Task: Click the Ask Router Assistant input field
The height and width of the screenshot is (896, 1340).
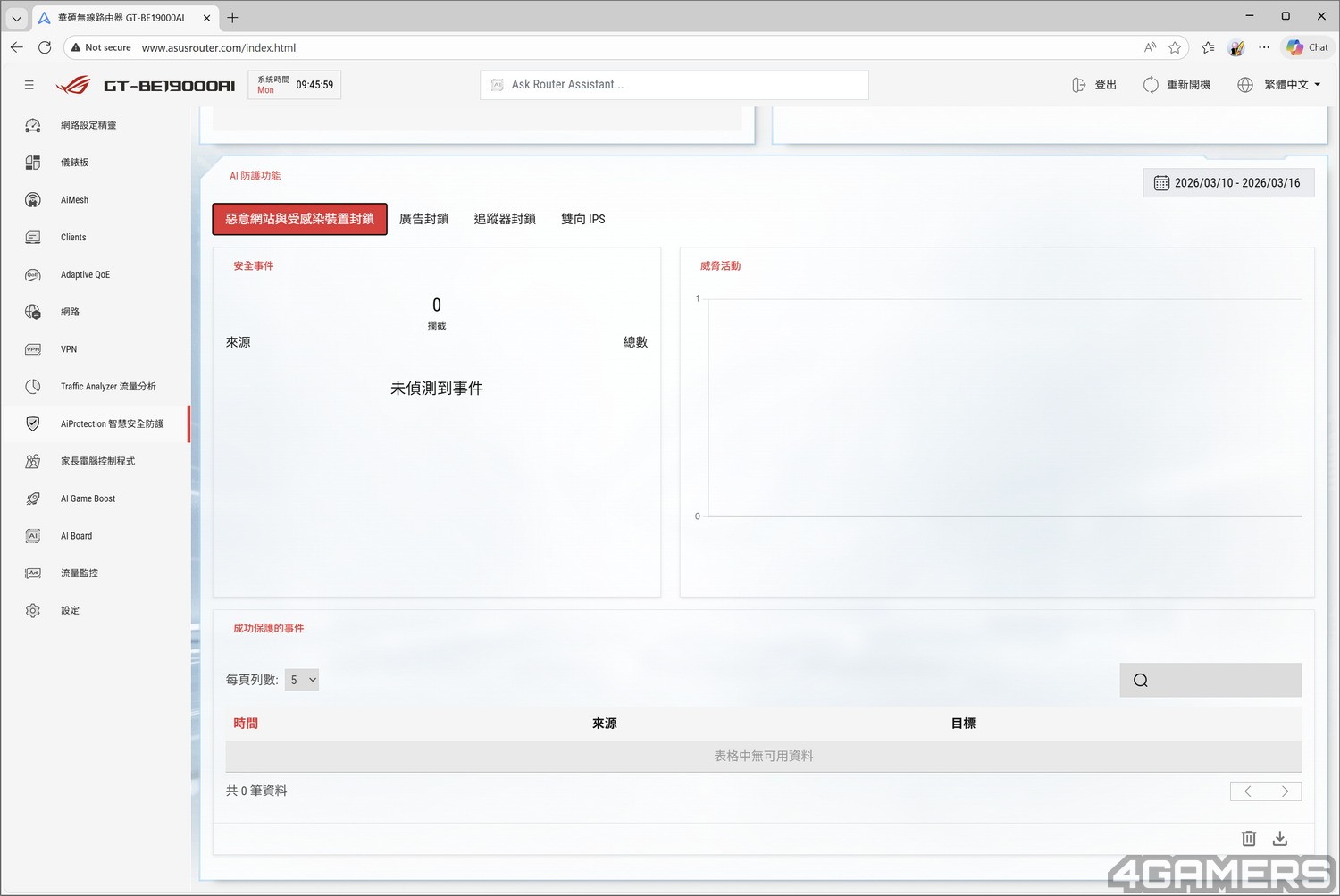Action: point(674,85)
